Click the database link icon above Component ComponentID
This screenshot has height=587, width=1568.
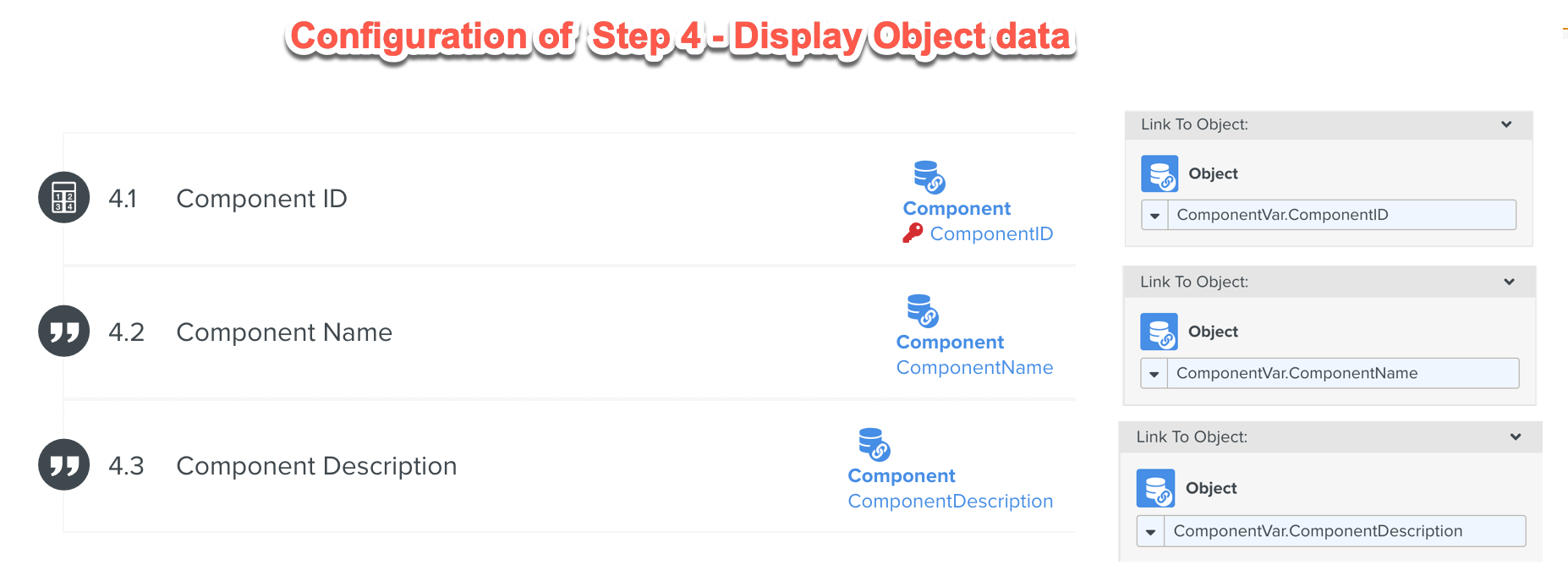coord(927,175)
